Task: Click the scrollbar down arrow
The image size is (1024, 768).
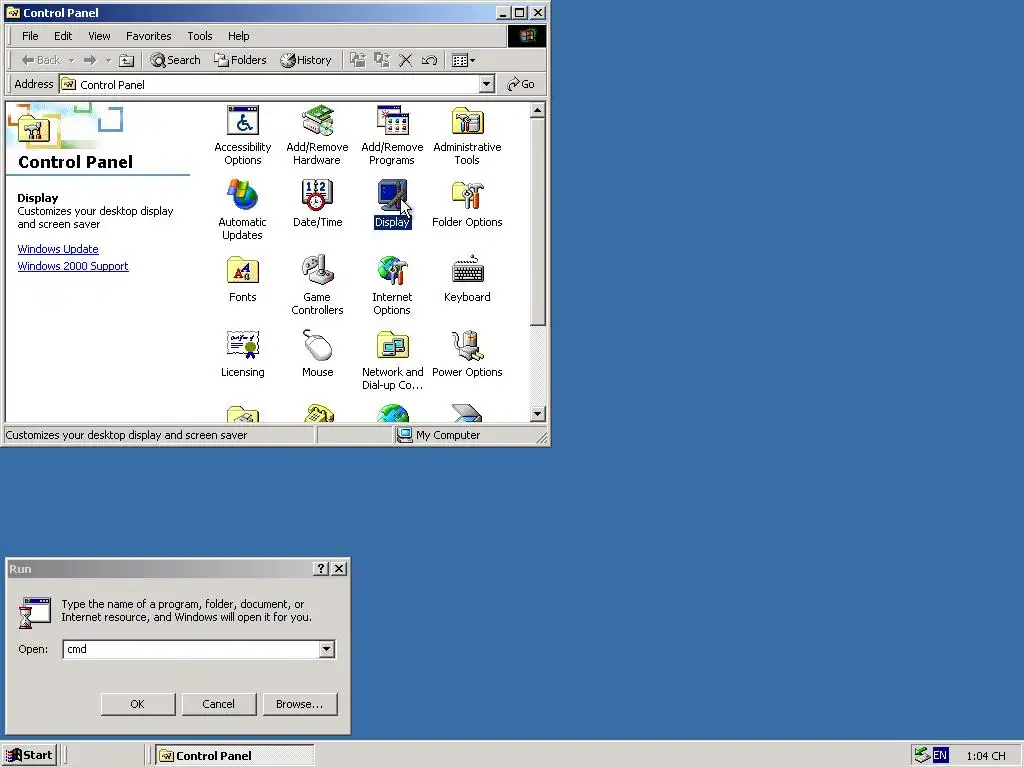Action: pos(537,413)
